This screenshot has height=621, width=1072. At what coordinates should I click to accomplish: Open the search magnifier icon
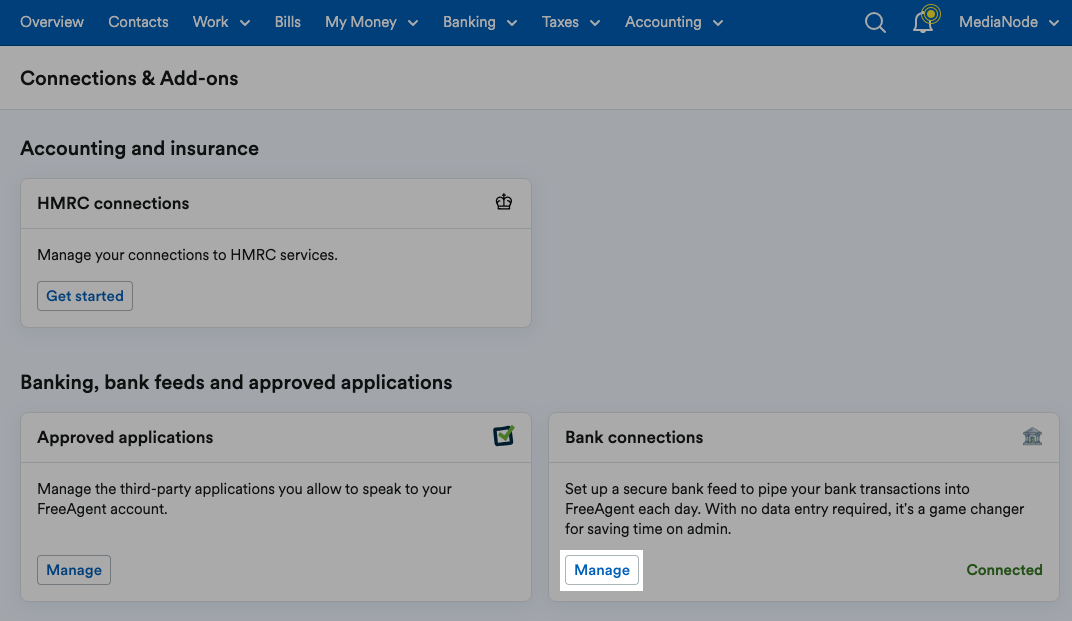pyautogui.click(x=875, y=23)
